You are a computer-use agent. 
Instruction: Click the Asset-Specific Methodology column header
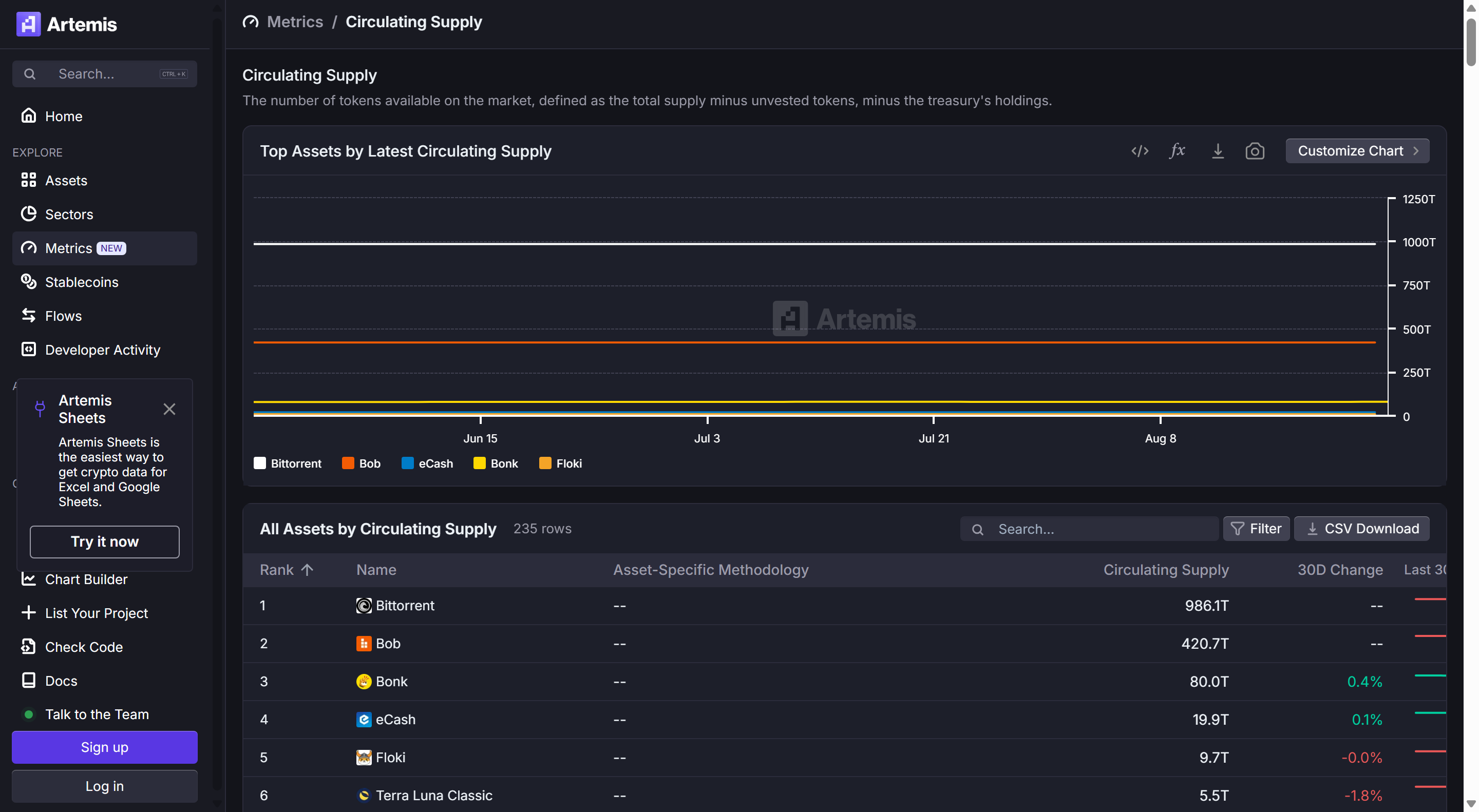[x=711, y=569]
